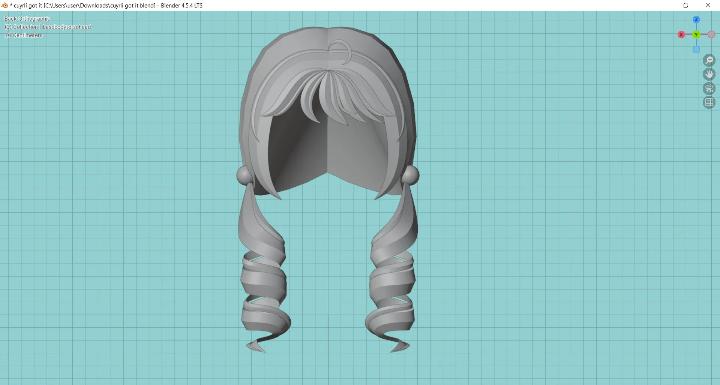Close the Blender window
720x385 pixels.
(708, 5)
